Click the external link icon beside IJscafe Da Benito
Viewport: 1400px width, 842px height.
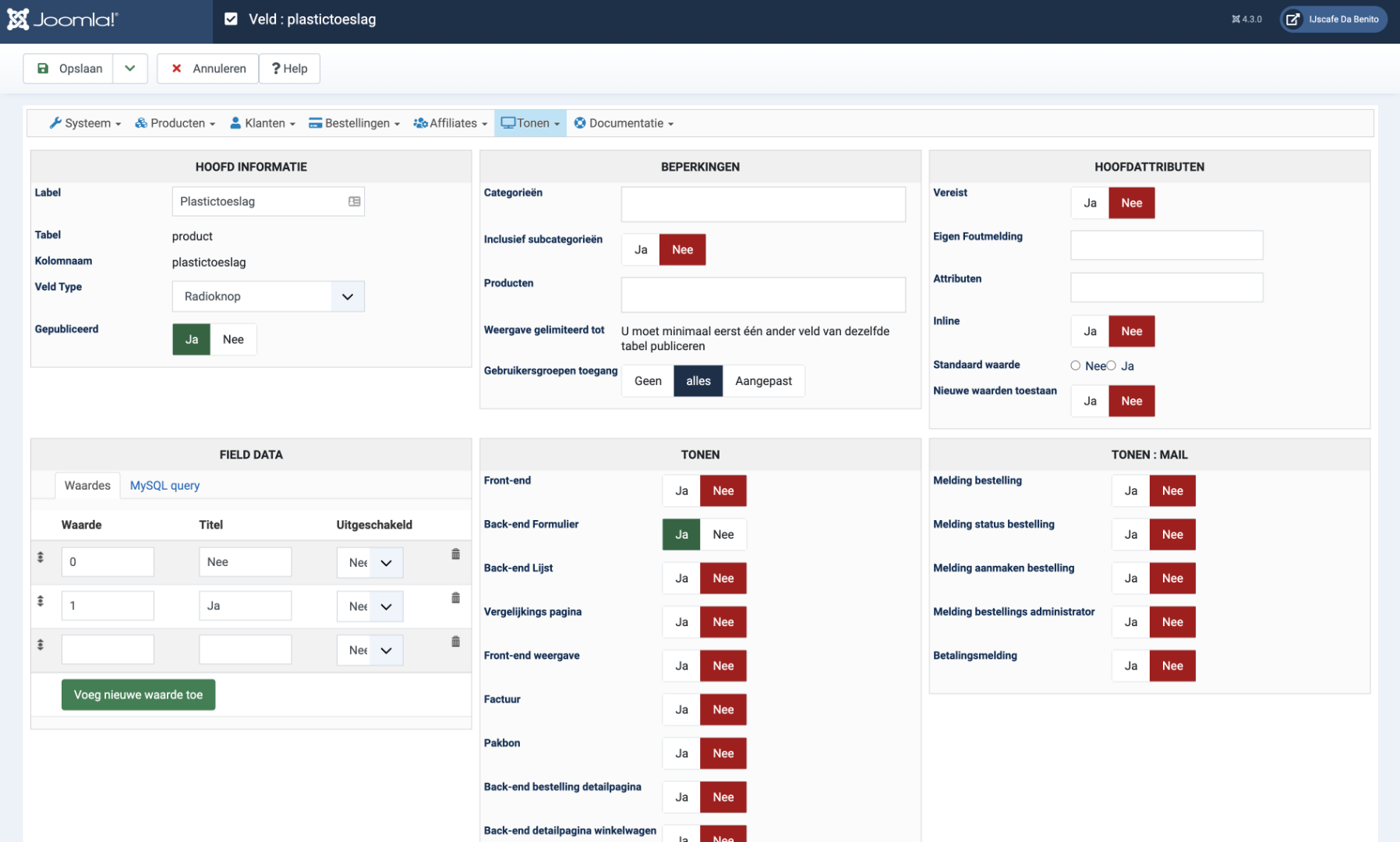[x=1292, y=19]
